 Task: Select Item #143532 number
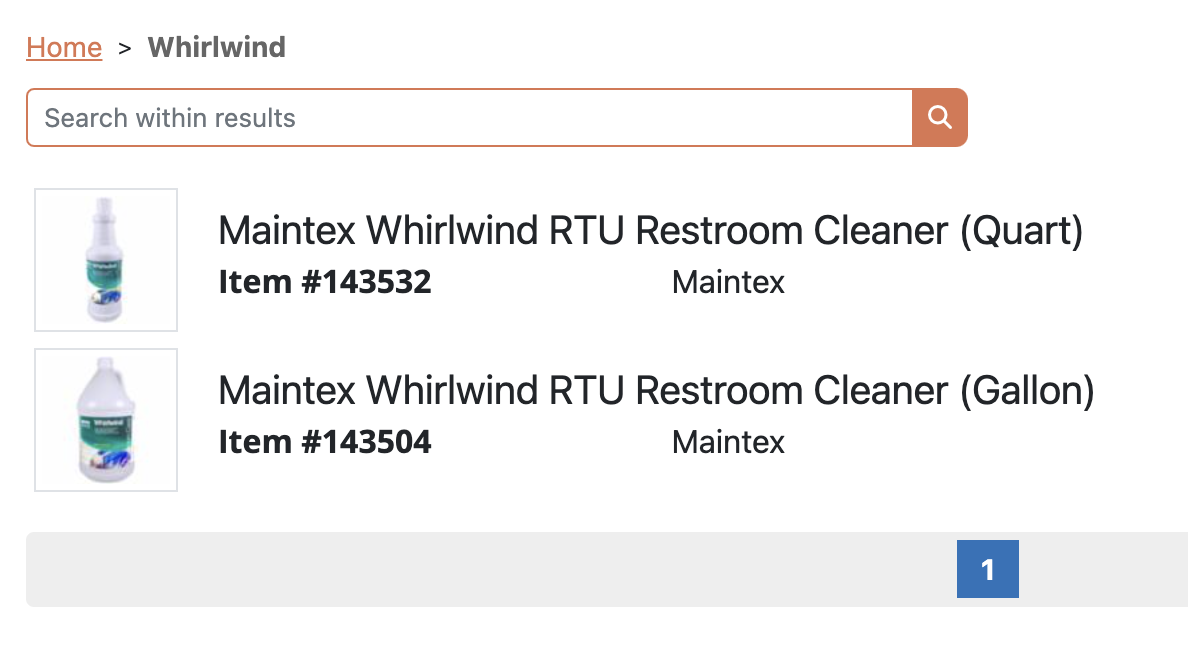[324, 282]
